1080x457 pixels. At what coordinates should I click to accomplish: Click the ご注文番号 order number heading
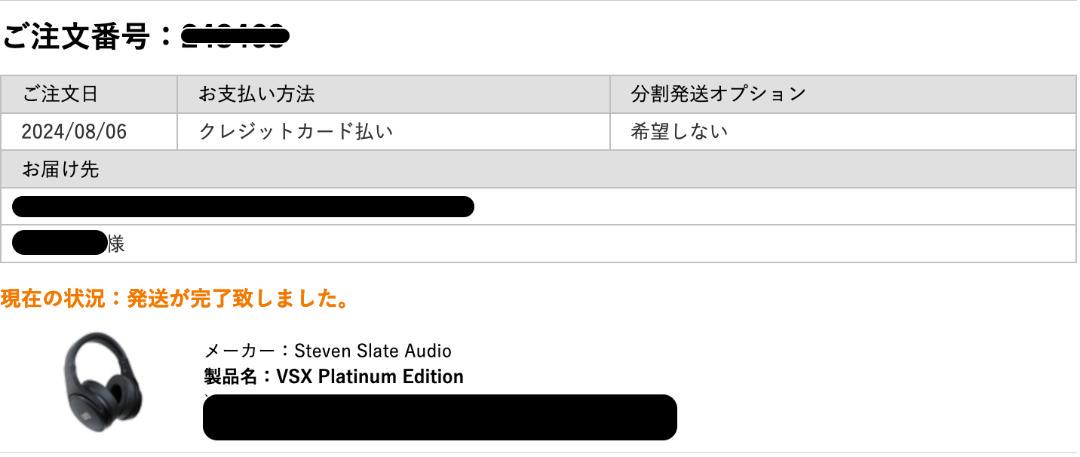(145, 37)
